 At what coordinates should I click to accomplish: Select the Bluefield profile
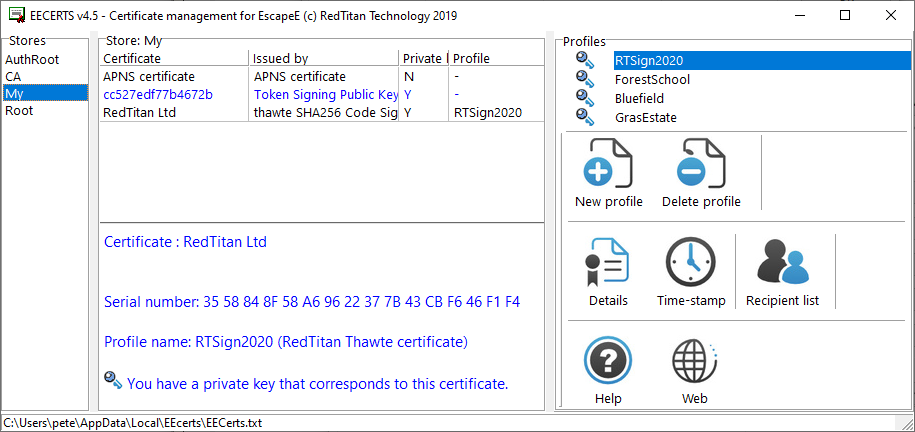(640, 99)
